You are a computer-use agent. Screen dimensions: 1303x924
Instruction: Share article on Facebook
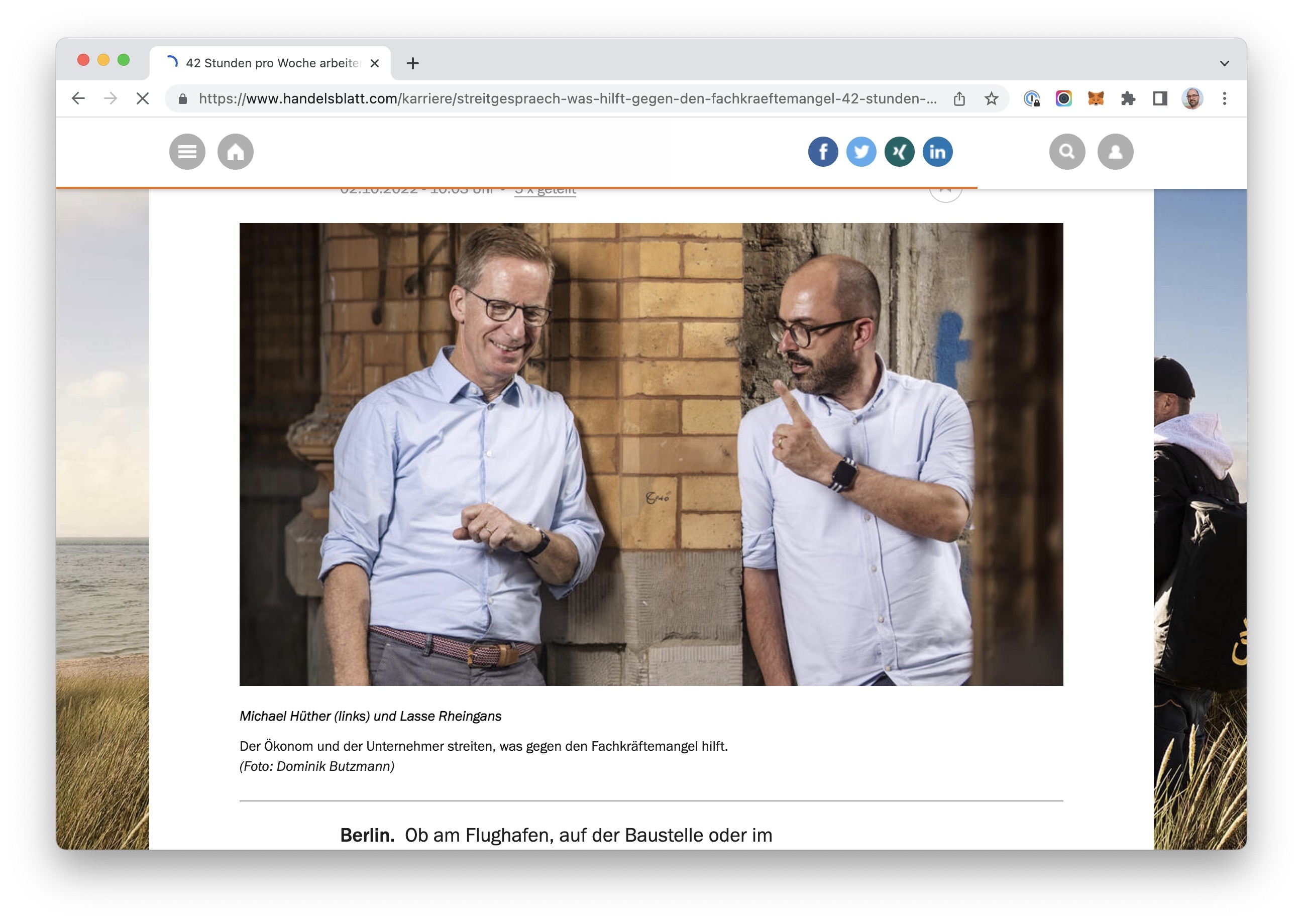click(823, 152)
